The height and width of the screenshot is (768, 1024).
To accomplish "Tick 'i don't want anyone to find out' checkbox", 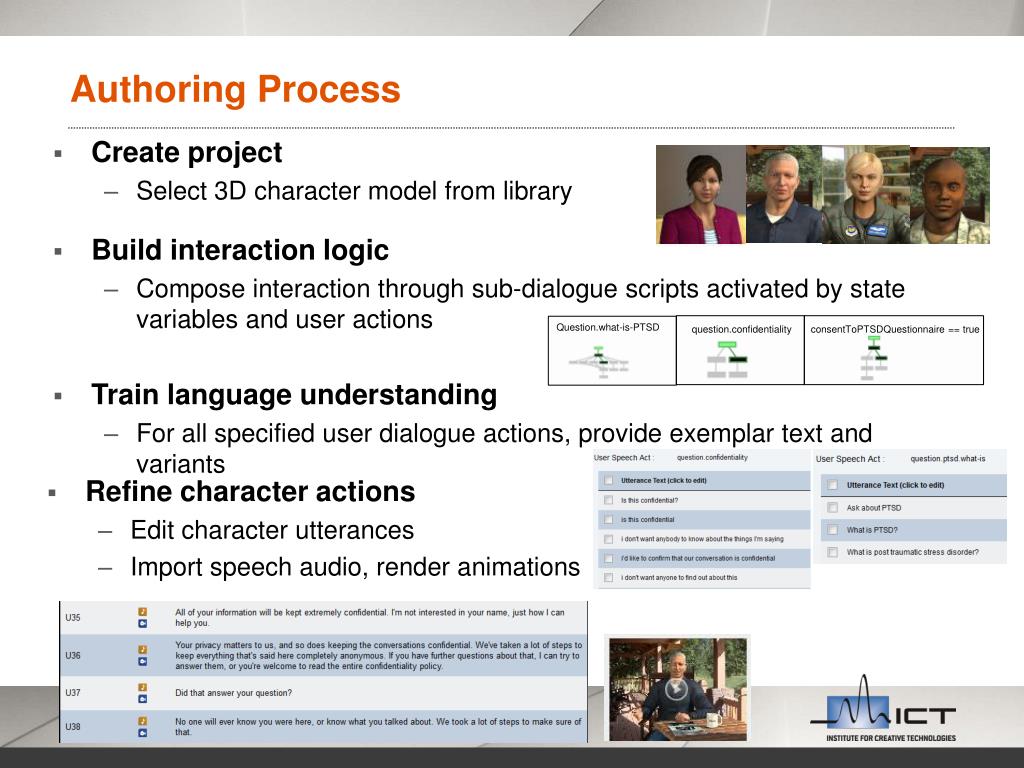I will pos(609,578).
